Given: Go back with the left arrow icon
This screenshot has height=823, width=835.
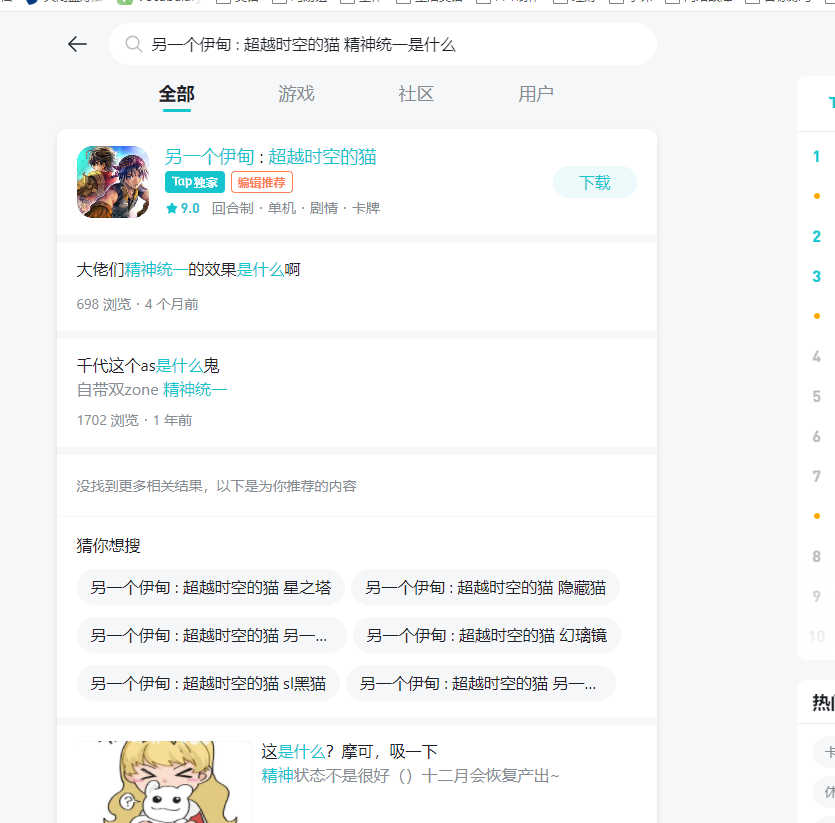Looking at the screenshot, I should pos(77,44).
